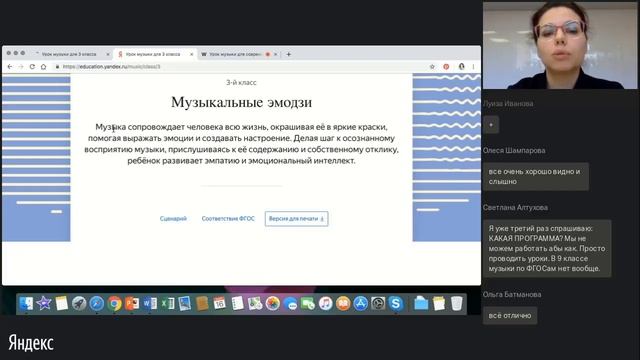Screen dimensions: 640x360
Task: Open the Photos app in the Dock
Action: [273, 304]
